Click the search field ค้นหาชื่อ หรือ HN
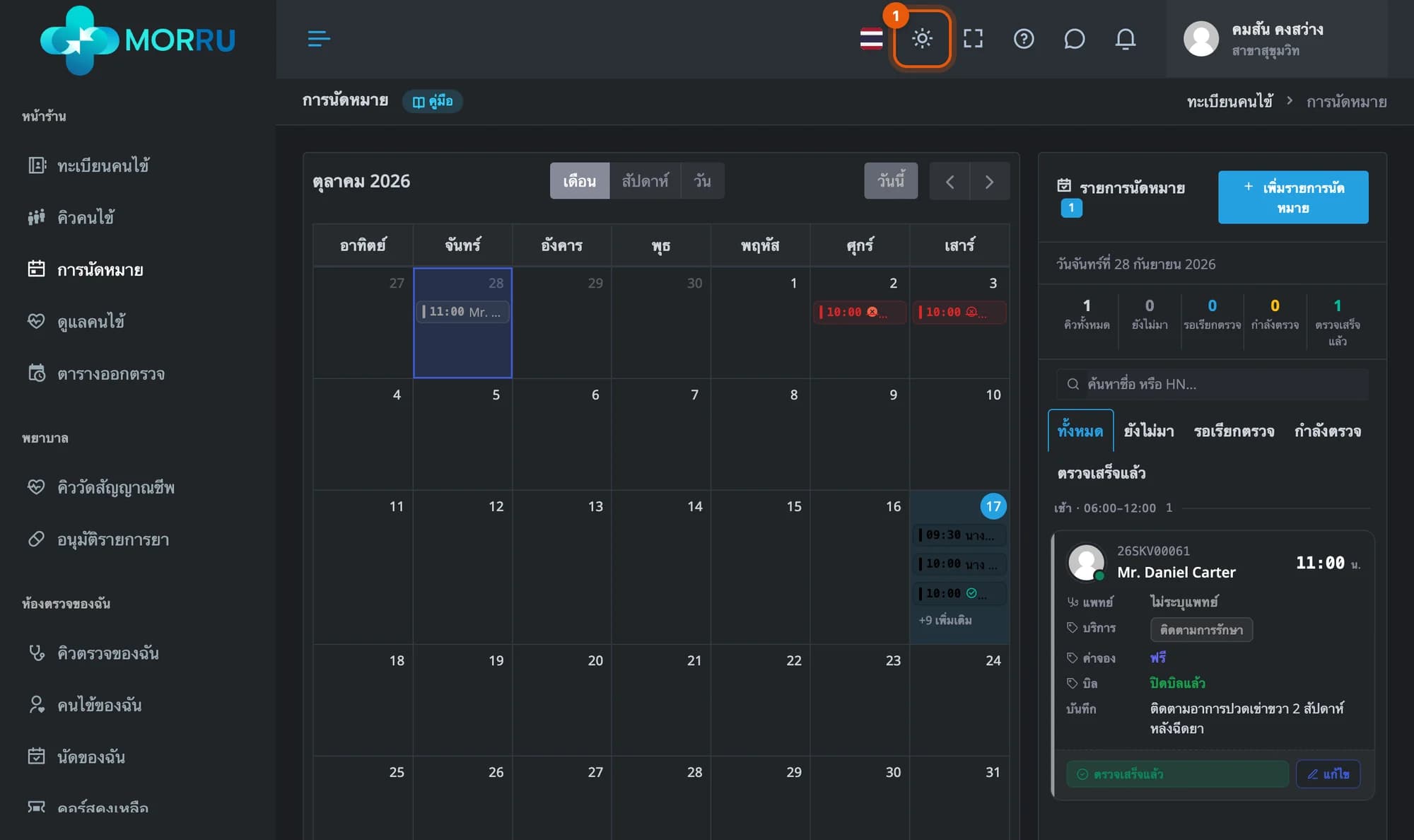The height and width of the screenshot is (840, 1414). pyautogui.click(x=1213, y=384)
